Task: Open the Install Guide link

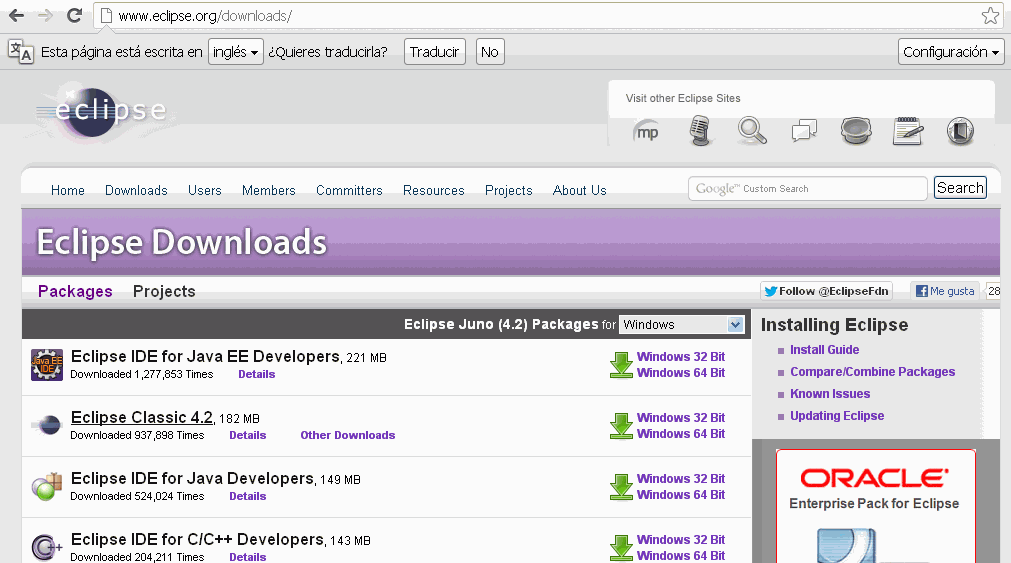Action: coord(825,350)
